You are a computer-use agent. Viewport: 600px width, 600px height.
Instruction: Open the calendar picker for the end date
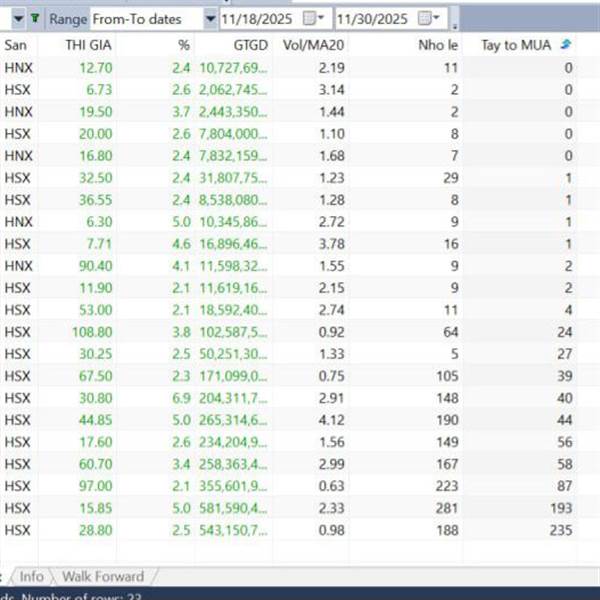[426, 18]
